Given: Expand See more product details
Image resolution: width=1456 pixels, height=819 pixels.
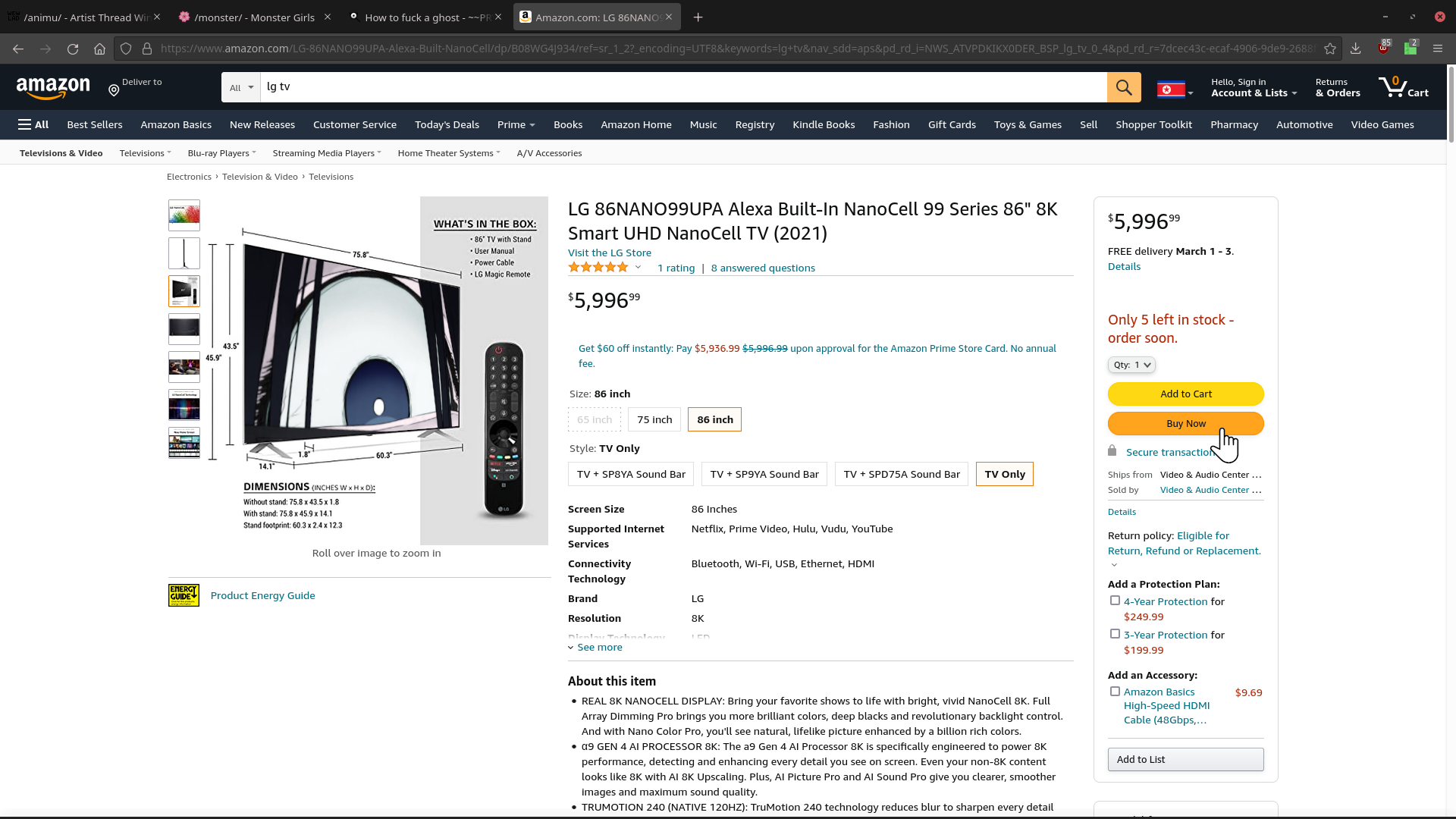Looking at the screenshot, I should 599,648.
